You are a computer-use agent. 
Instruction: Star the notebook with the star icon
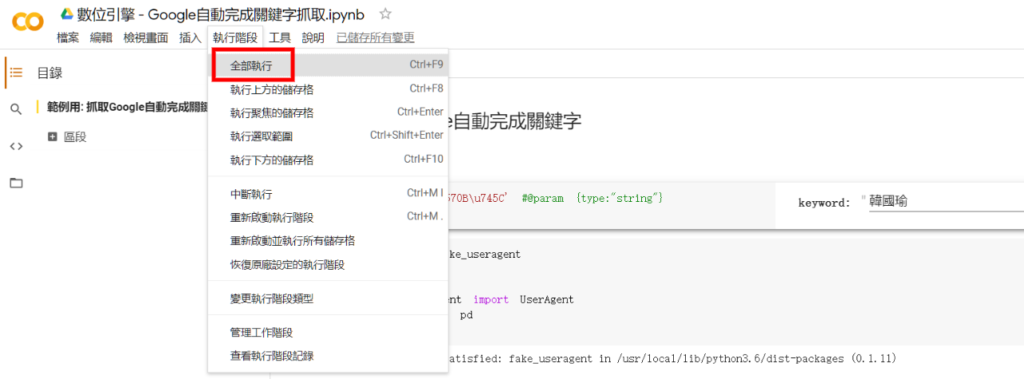pyautogui.click(x=386, y=14)
